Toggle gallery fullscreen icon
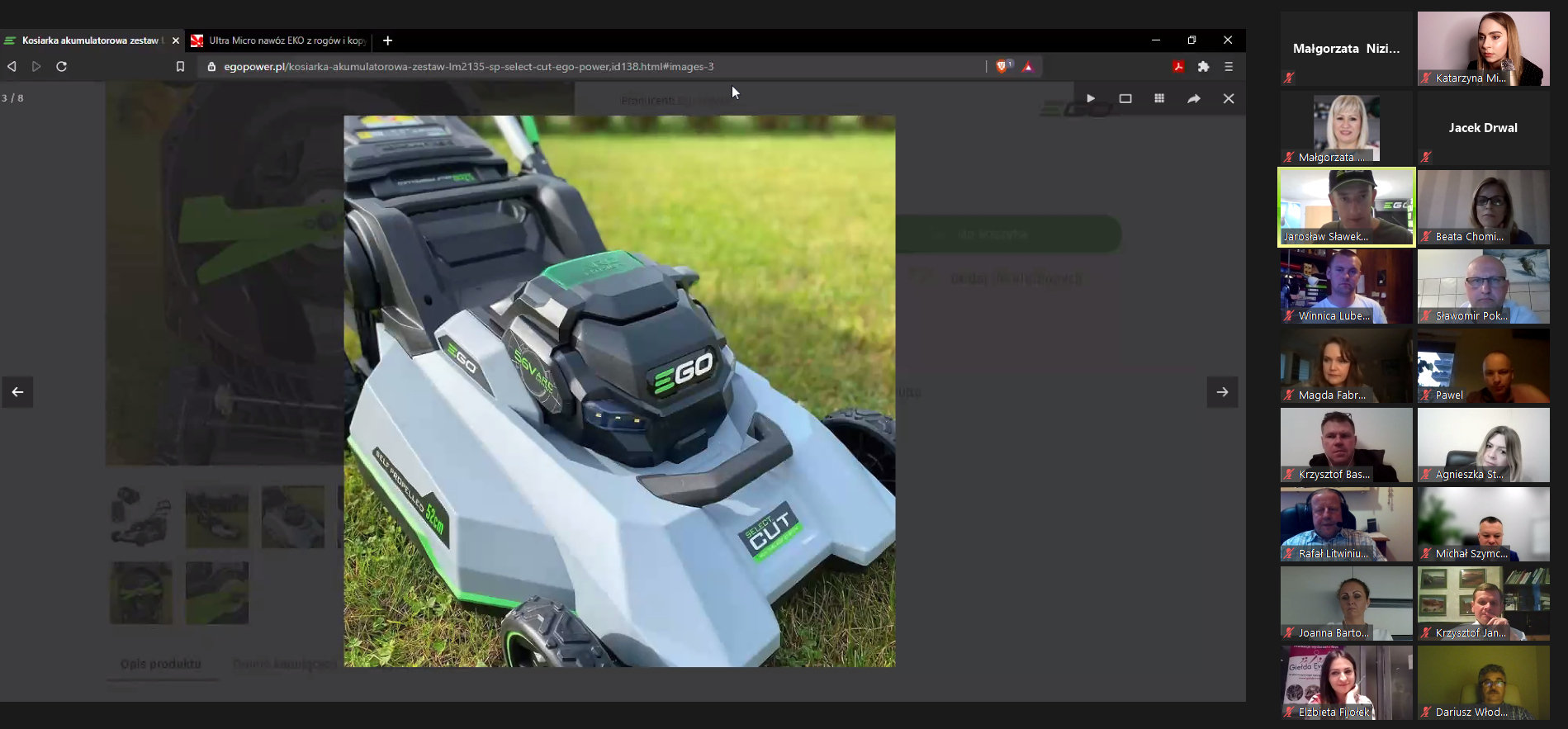The image size is (1568, 729). tap(1125, 98)
